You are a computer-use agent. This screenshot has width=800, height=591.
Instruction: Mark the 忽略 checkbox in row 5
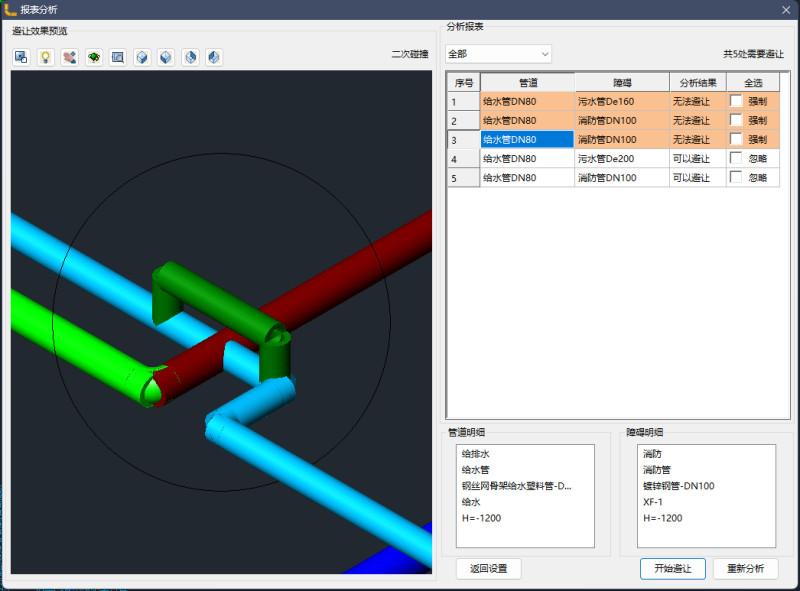(x=736, y=177)
